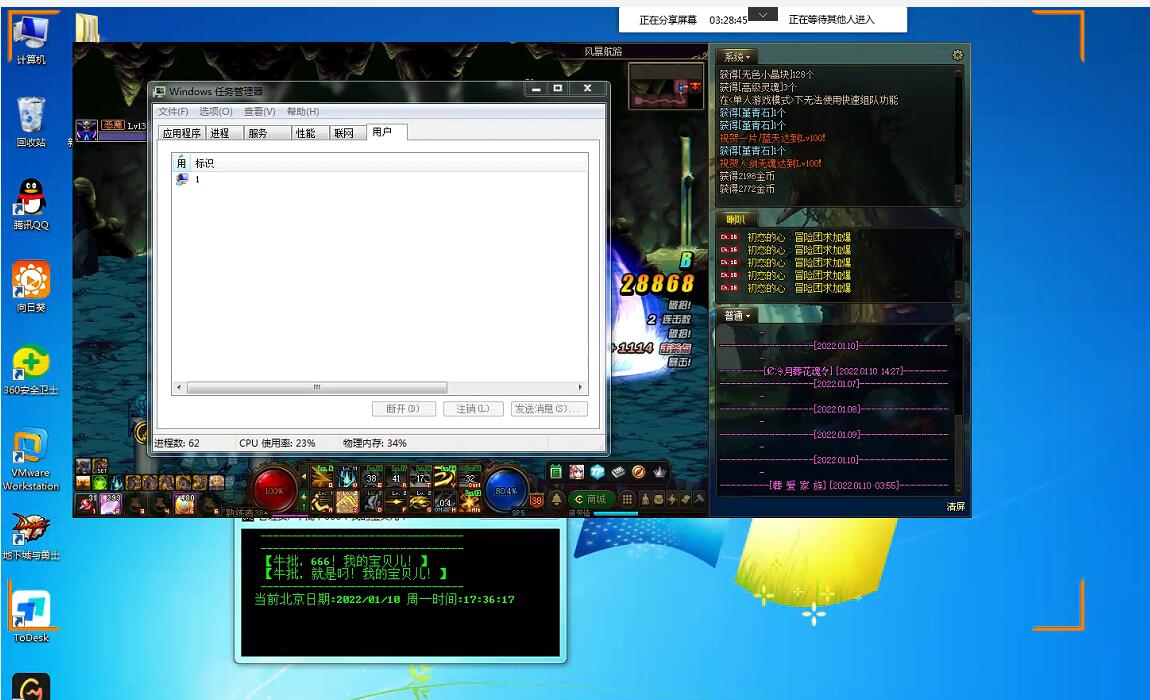Click the dungeon minimap thumbnail
Viewport: 1150px width, 700px height.
click(x=666, y=87)
